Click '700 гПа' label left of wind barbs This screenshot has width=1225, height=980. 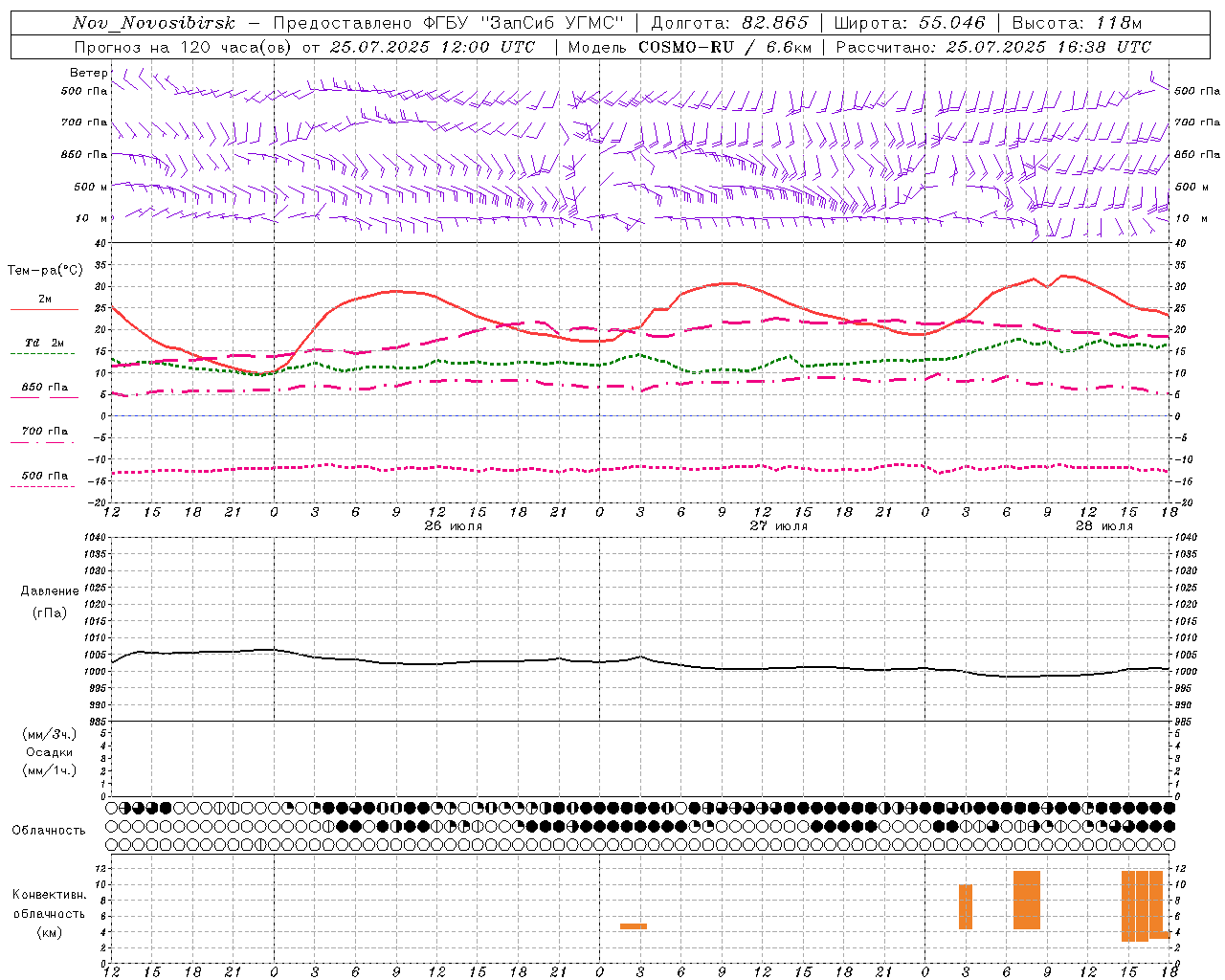84,122
